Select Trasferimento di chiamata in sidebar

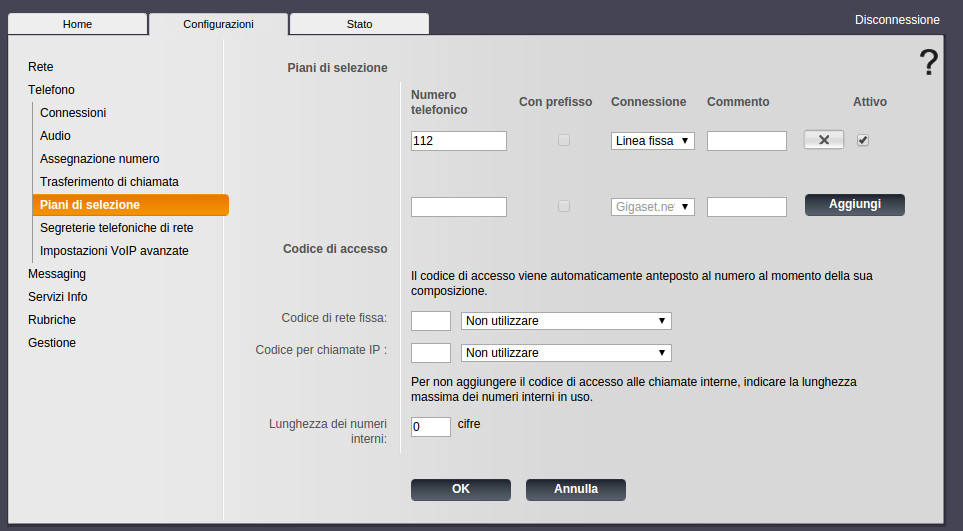(x=109, y=182)
